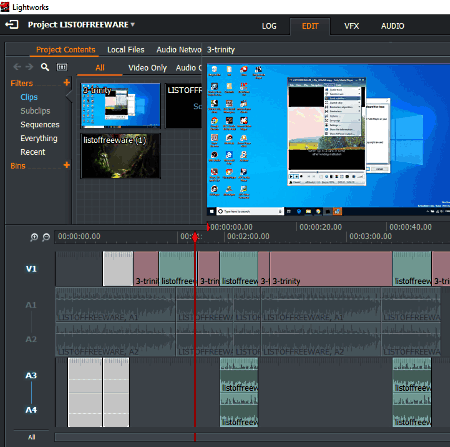Select the first white clip on A3 track
The image size is (450, 447).
[85, 393]
